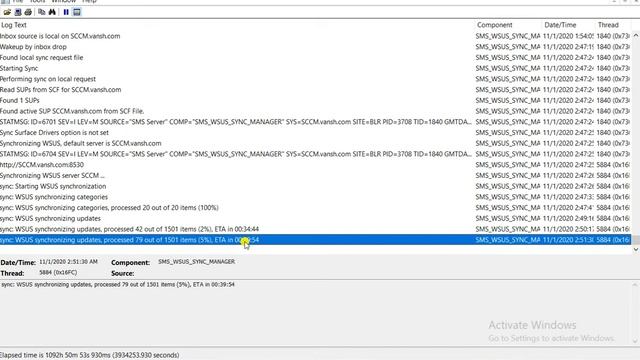The image size is (640, 360).
Task: Copy selected lines with the copy icon
Action: (42, 12)
